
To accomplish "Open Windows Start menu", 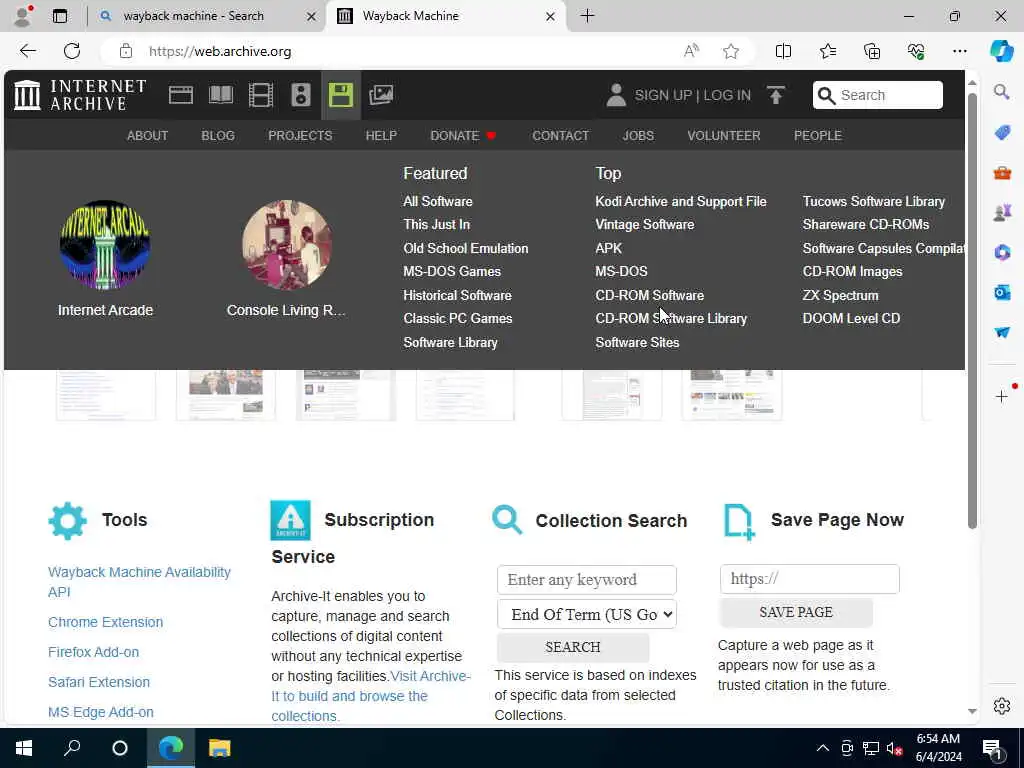I will tap(24, 748).
